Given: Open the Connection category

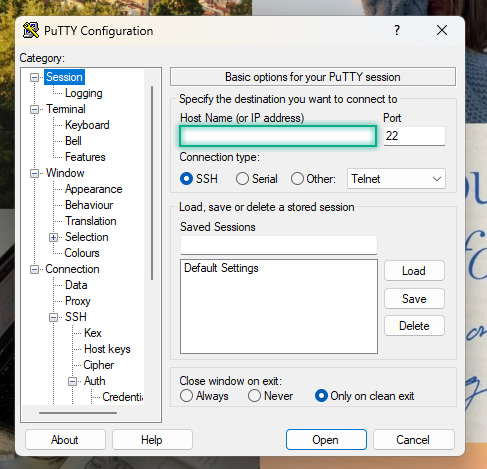Looking at the screenshot, I should 72,269.
